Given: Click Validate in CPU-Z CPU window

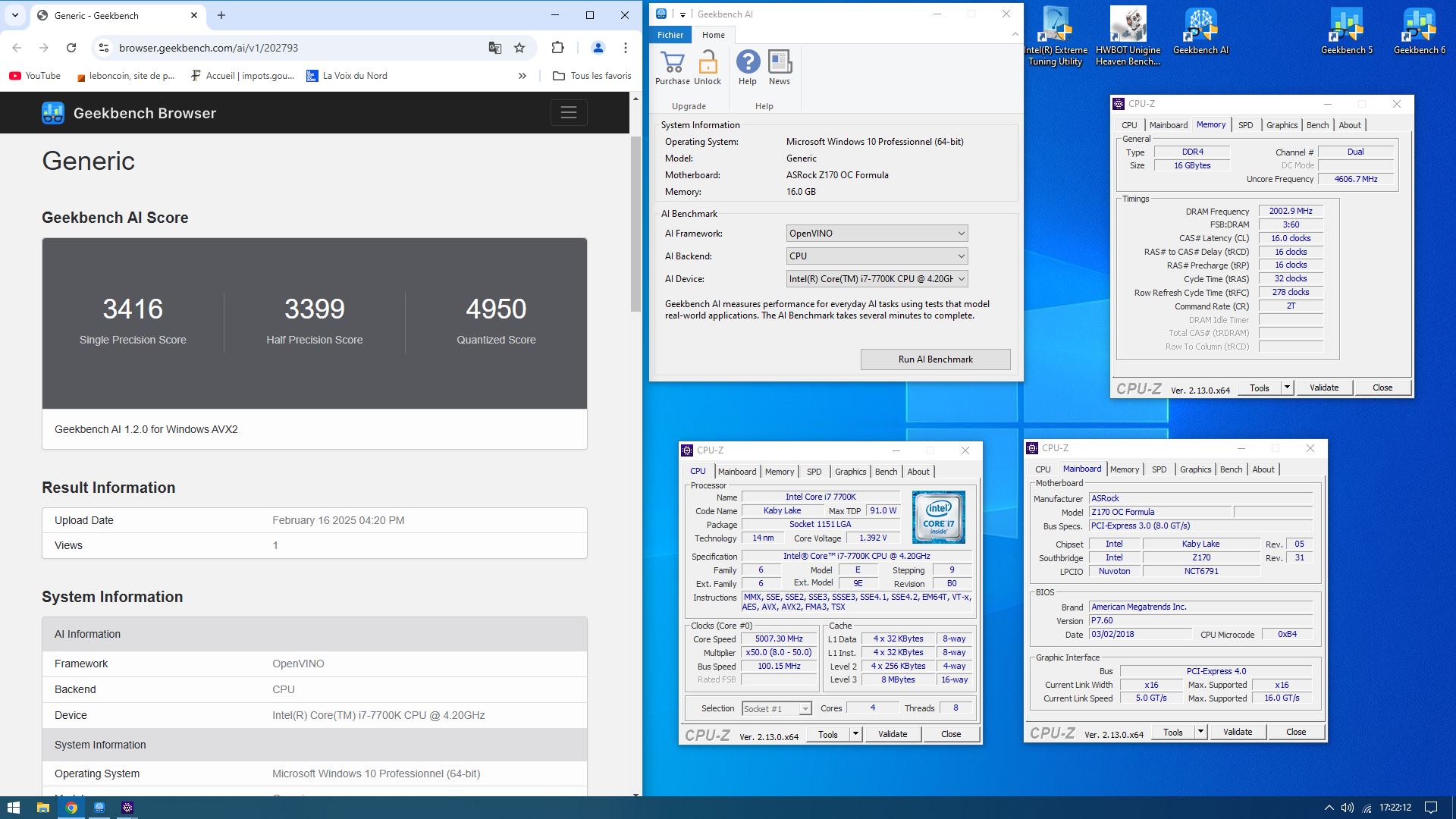Looking at the screenshot, I should pyautogui.click(x=892, y=734).
